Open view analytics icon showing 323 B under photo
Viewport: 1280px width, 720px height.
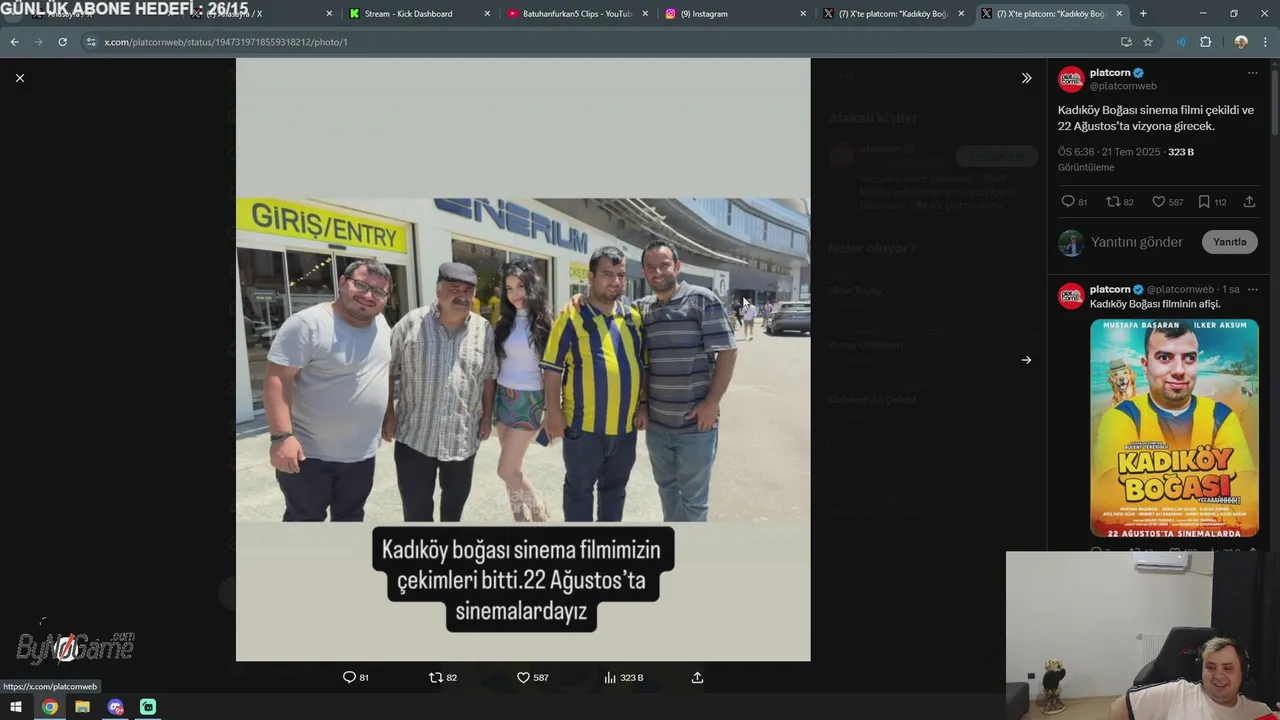(x=610, y=677)
